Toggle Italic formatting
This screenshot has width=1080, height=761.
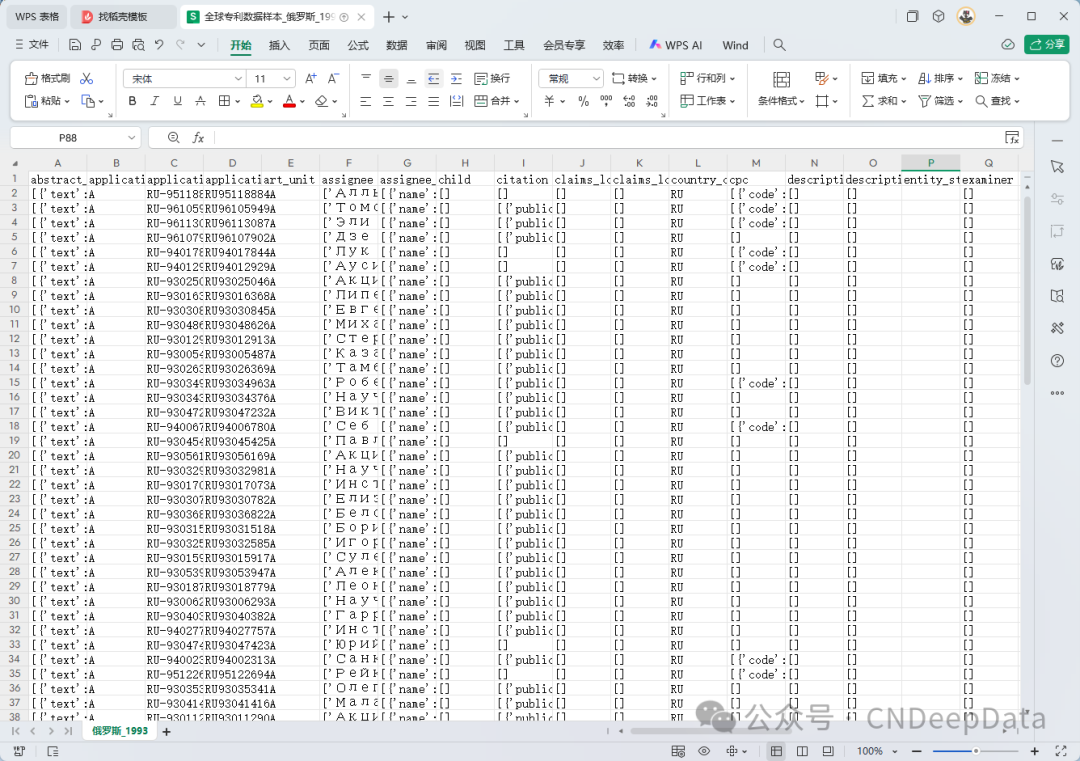coord(155,101)
